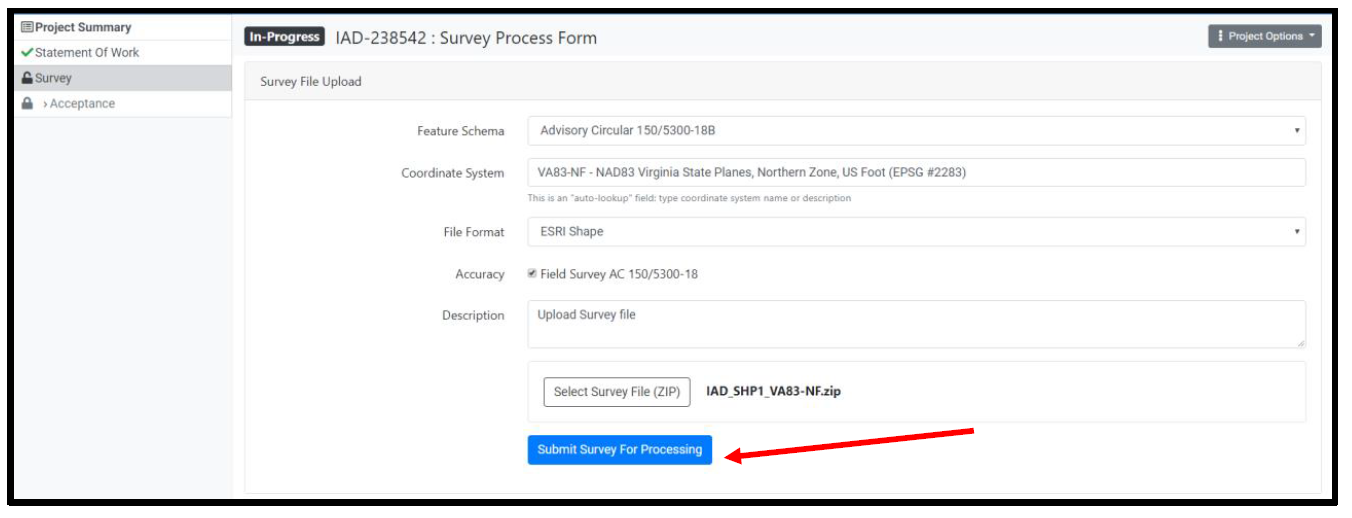
Task: Click the vertical dots icon in Project Options
Action: pos(1221,36)
